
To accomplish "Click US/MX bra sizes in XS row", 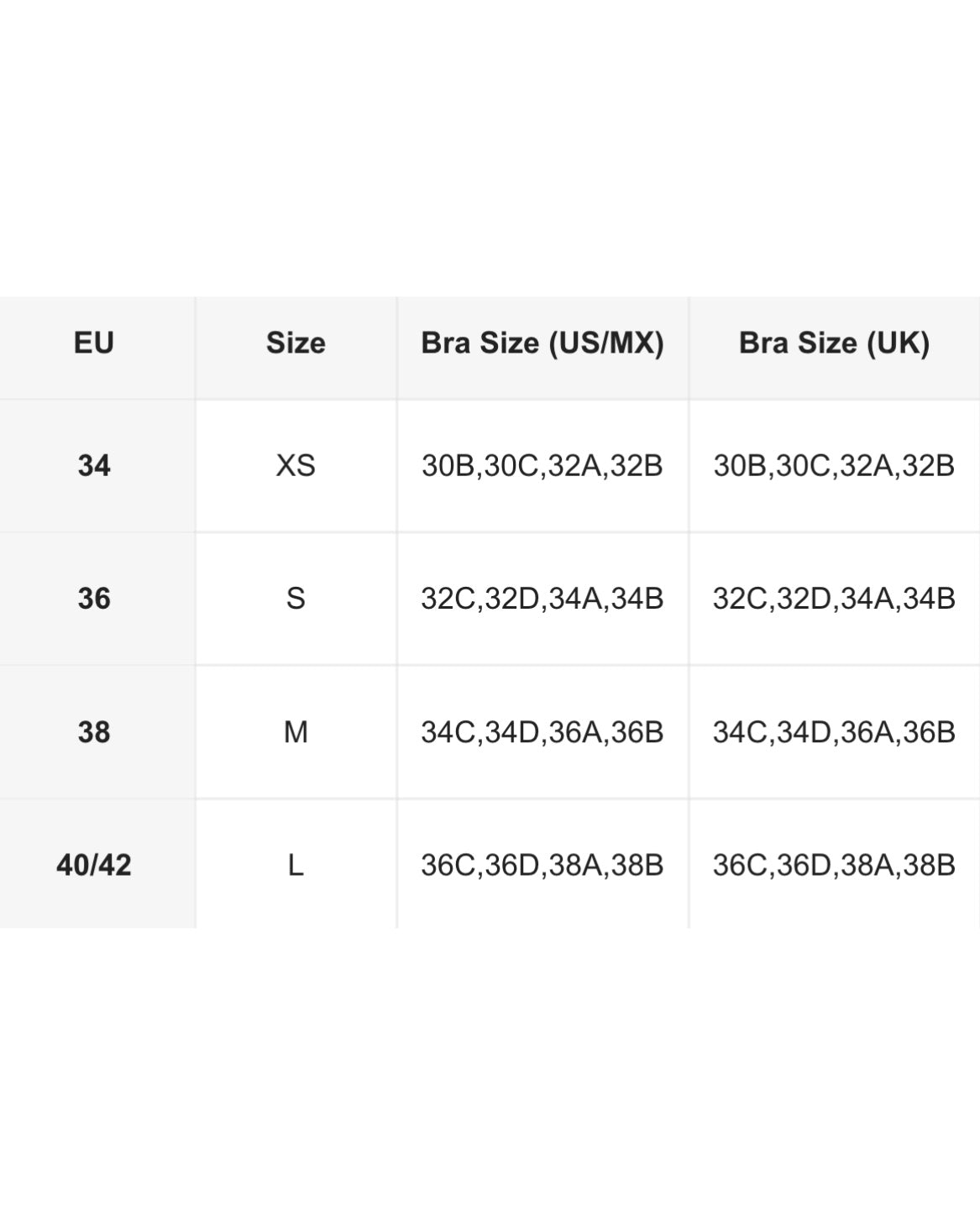I will pyautogui.click(x=542, y=465).
